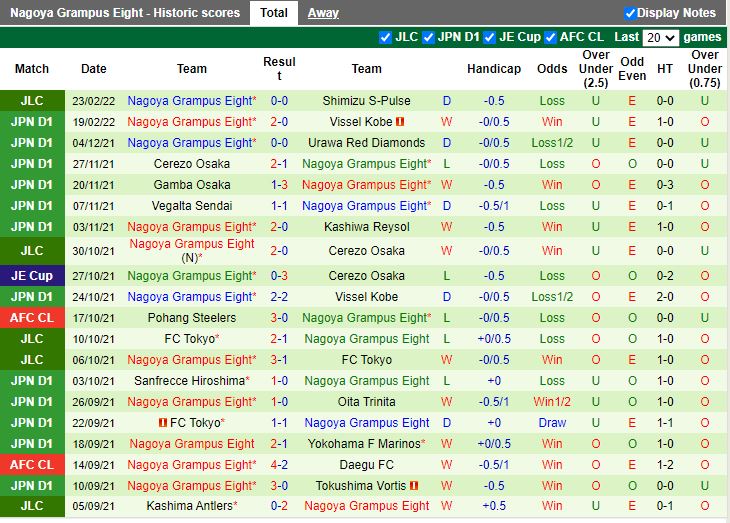Open Yokohama F Marinos team link
This screenshot has height=523, width=730.
point(364,444)
